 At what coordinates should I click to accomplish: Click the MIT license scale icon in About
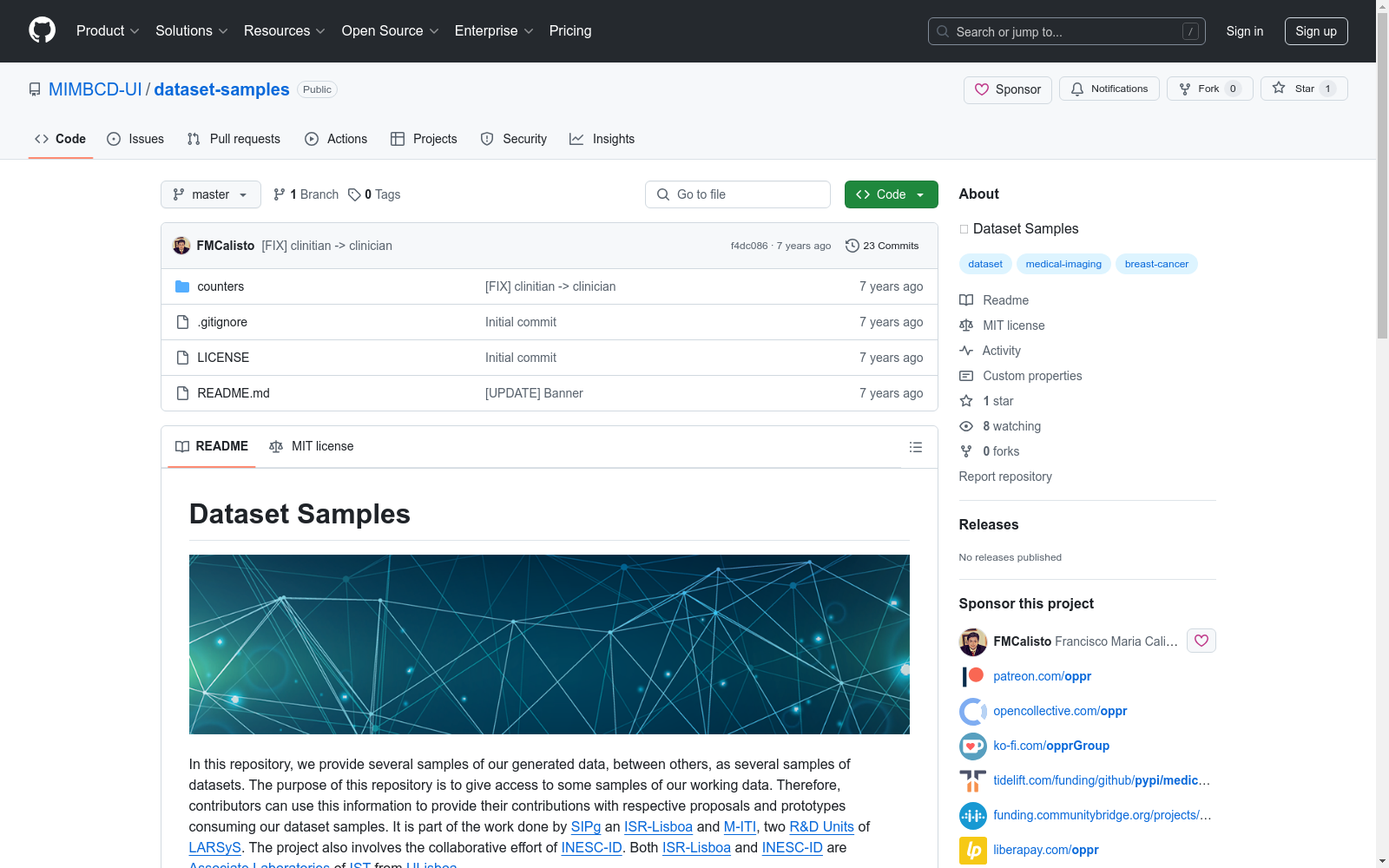pyautogui.click(x=966, y=325)
